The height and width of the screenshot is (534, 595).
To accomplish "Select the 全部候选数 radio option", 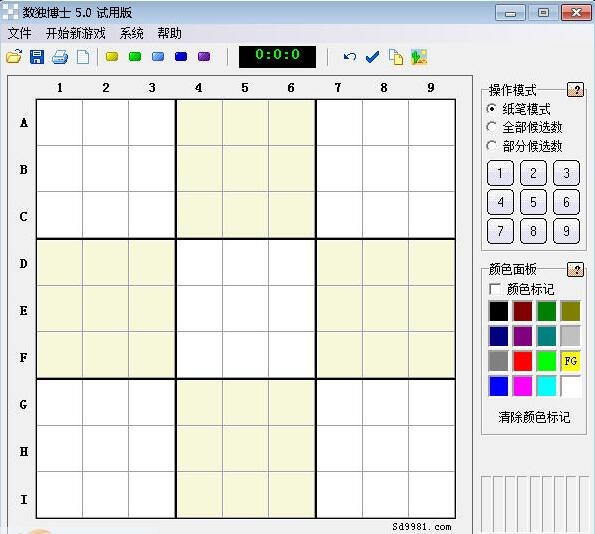I will [524, 127].
